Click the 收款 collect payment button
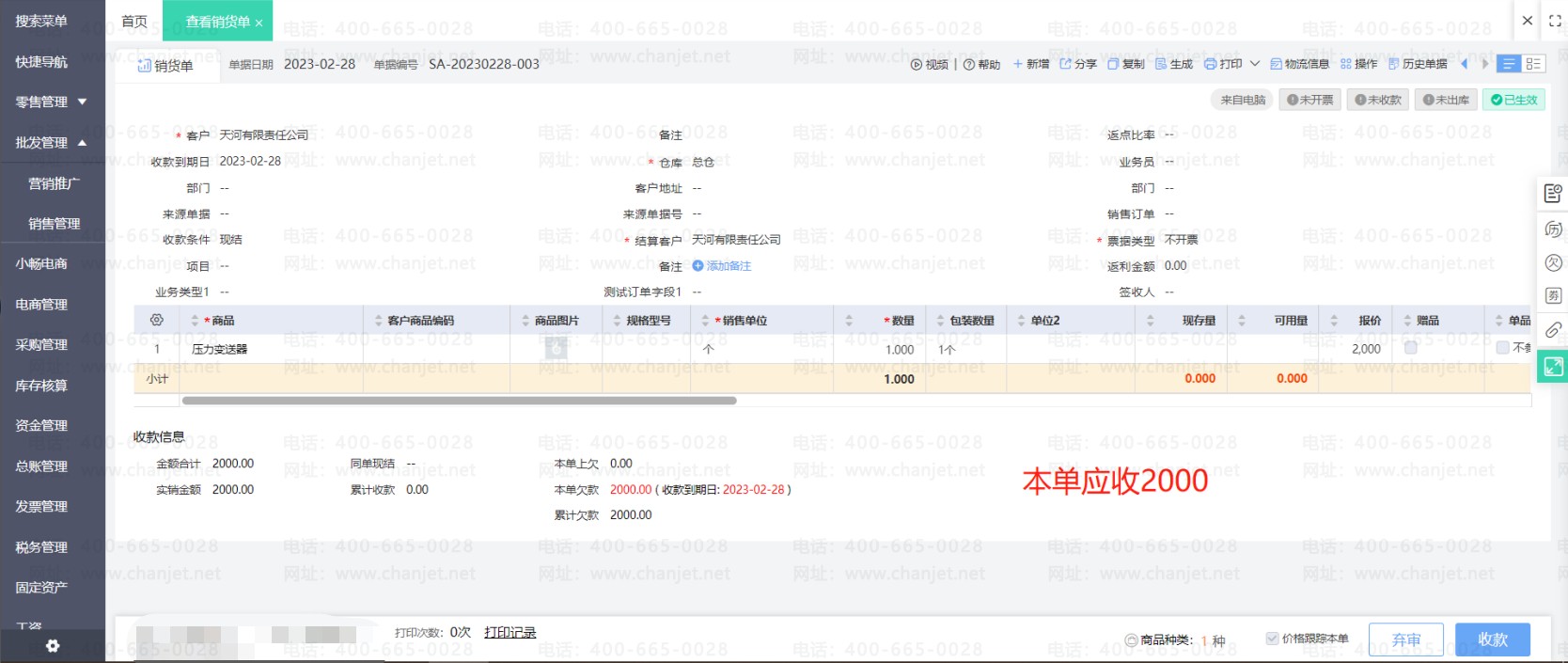The image size is (1568, 663). (x=1493, y=639)
